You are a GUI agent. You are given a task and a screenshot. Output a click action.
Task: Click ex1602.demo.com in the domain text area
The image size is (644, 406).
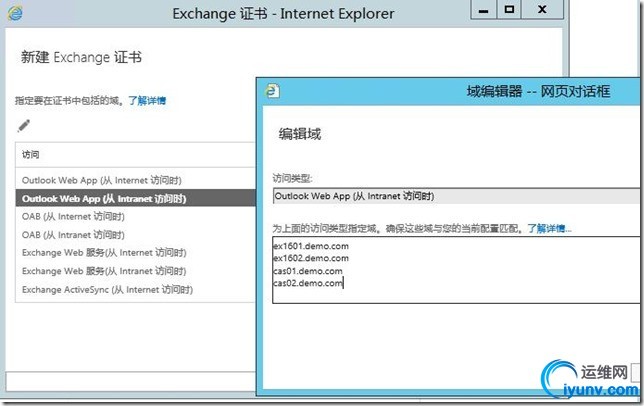pyautogui.click(x=311, y=258)
